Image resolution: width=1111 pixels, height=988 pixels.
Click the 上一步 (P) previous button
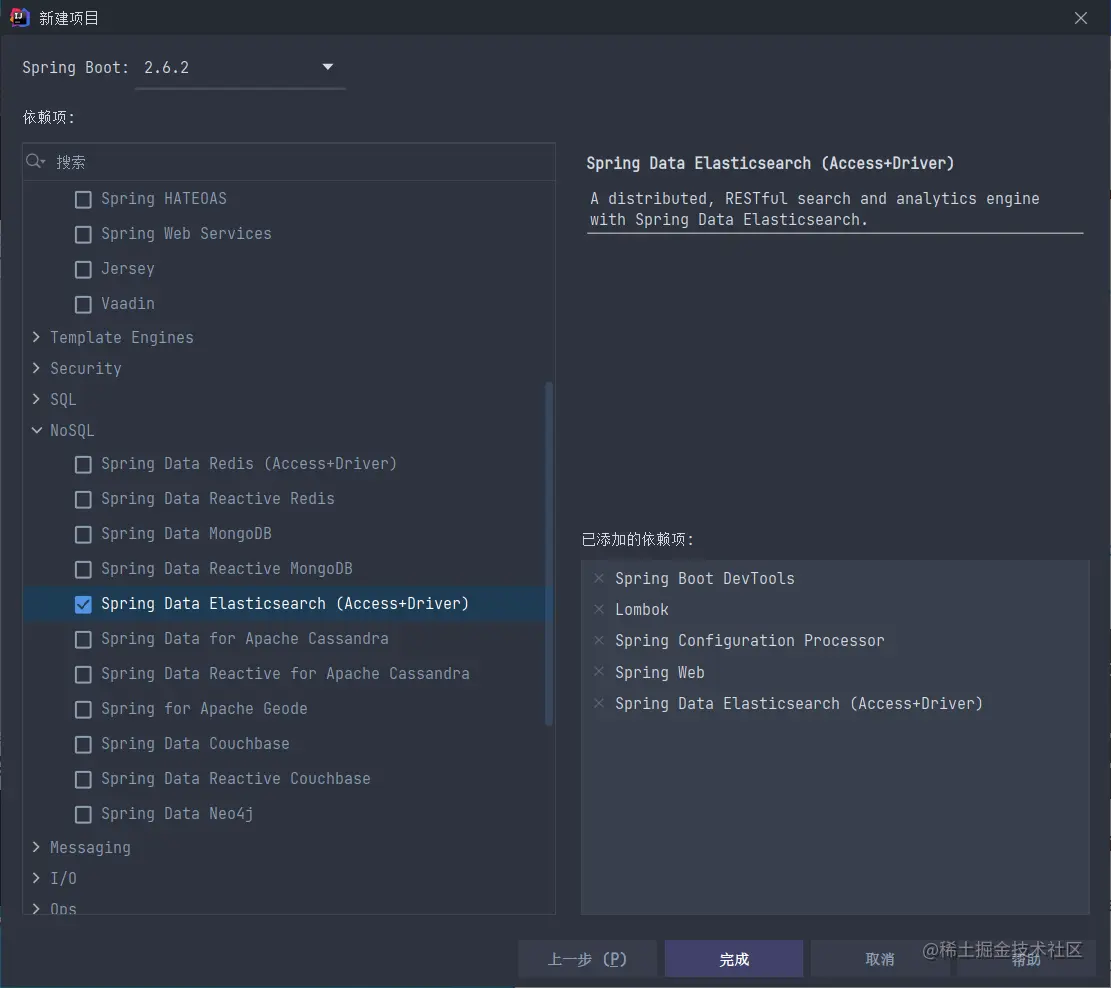pos(587,959)
